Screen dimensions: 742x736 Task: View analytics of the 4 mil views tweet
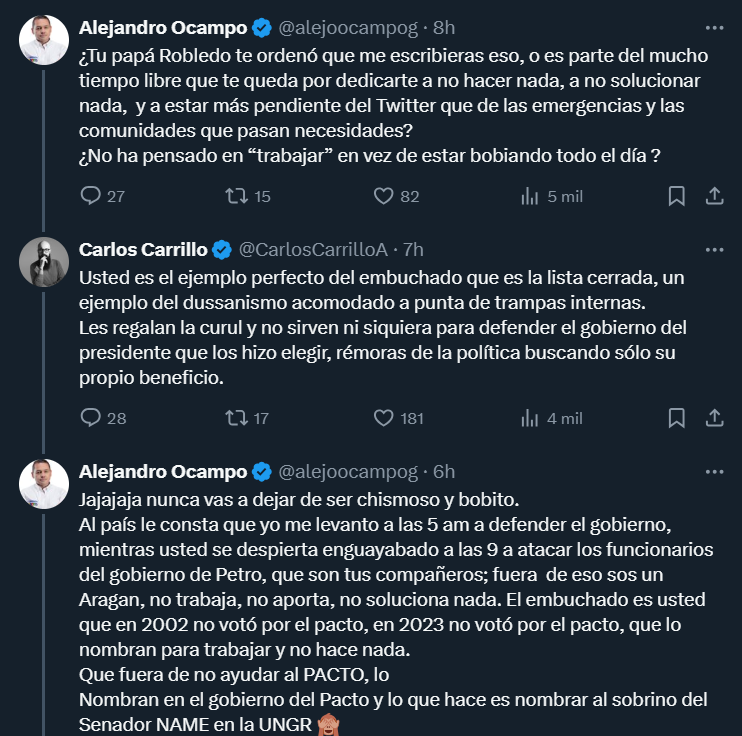(x=530, y=418)
